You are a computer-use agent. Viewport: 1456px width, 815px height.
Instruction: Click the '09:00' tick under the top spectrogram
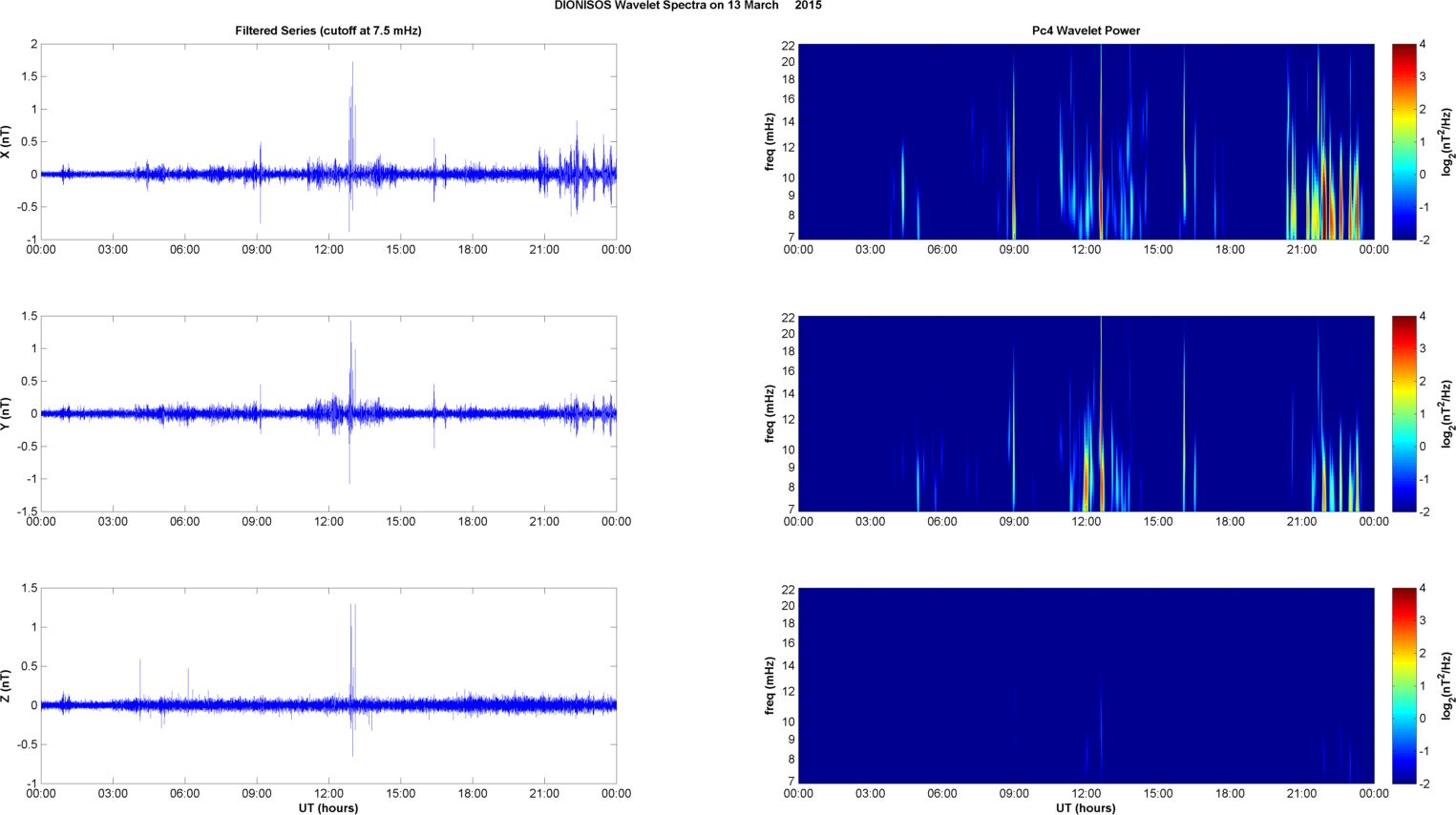tap(1014, 250)
